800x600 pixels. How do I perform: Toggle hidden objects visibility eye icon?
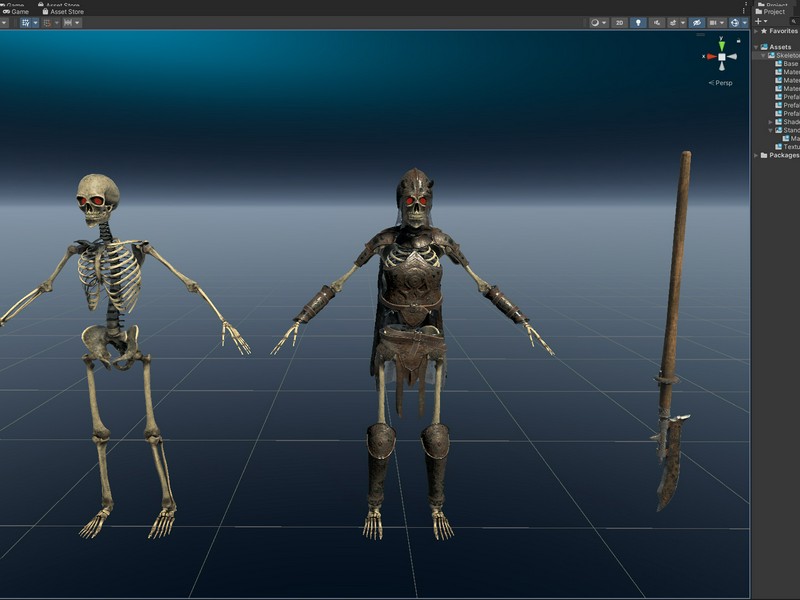tap(696, 23)
